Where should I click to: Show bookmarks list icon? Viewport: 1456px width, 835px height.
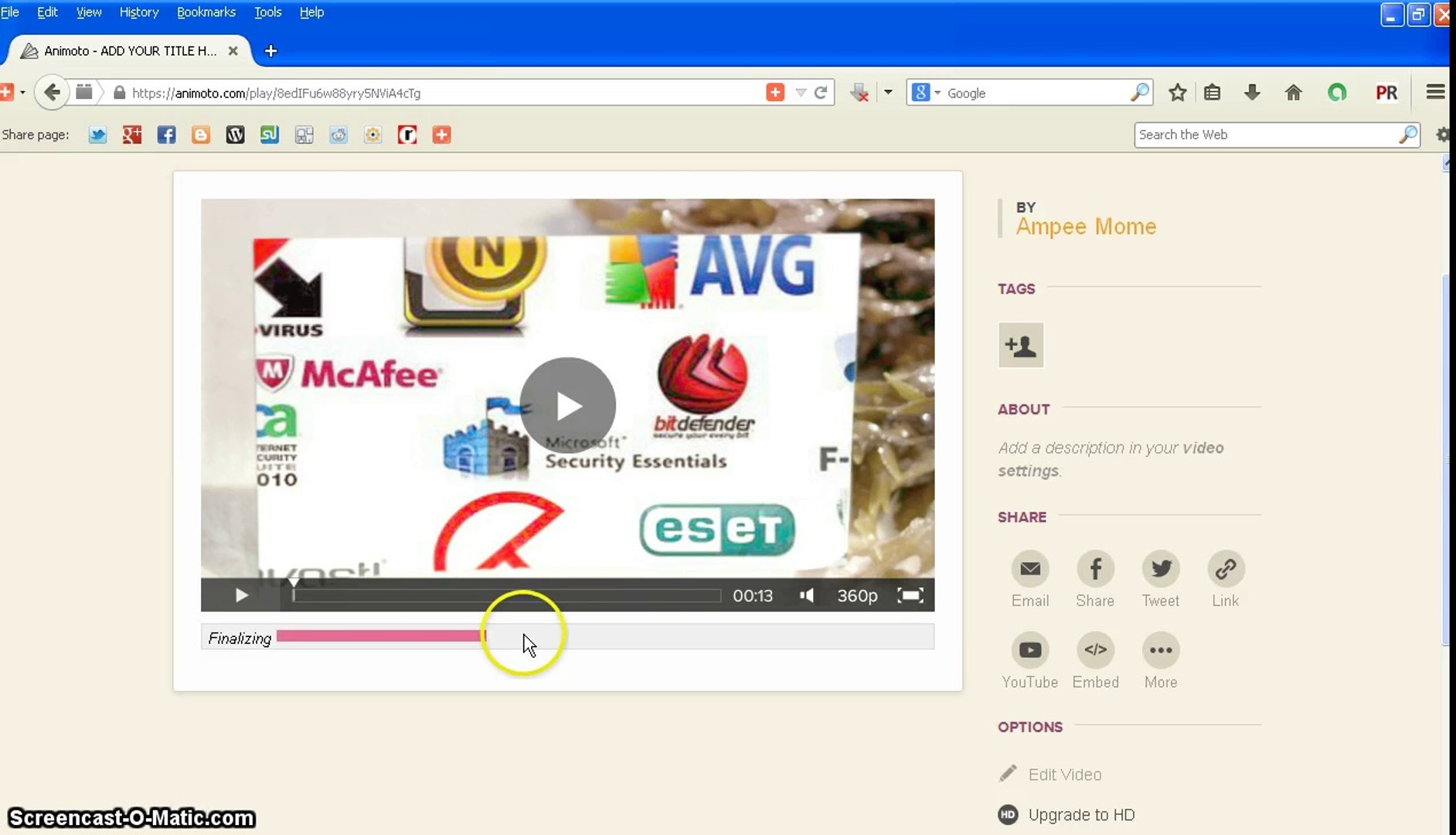point(1213,93)
